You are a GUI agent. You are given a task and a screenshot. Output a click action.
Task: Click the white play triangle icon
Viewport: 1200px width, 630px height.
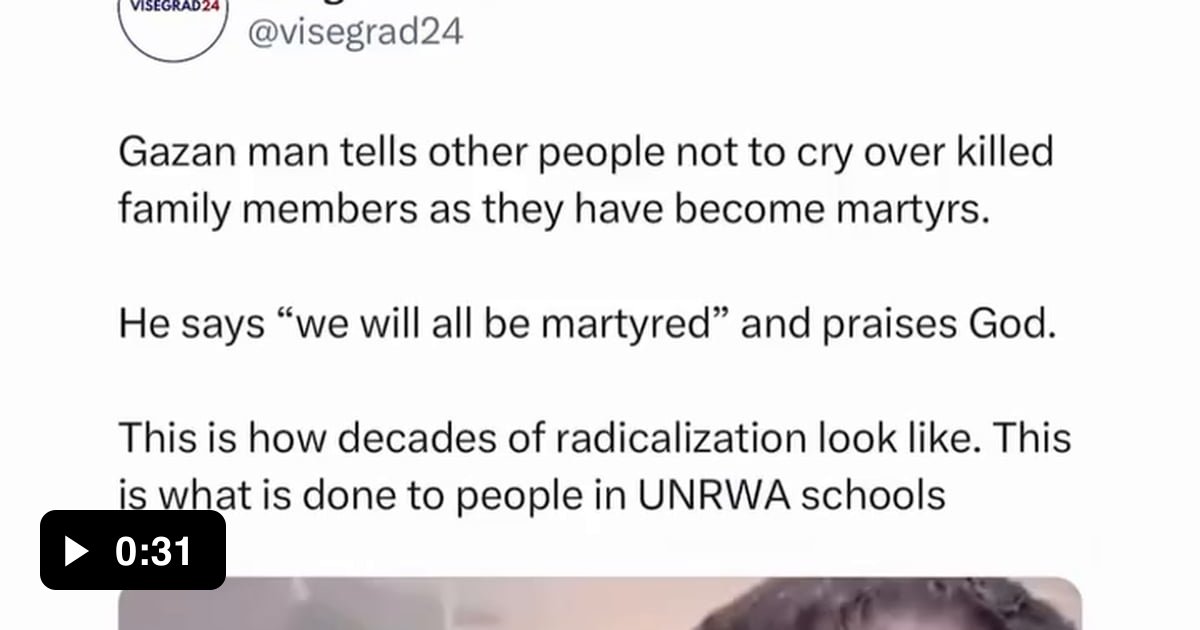pos(76,551)
